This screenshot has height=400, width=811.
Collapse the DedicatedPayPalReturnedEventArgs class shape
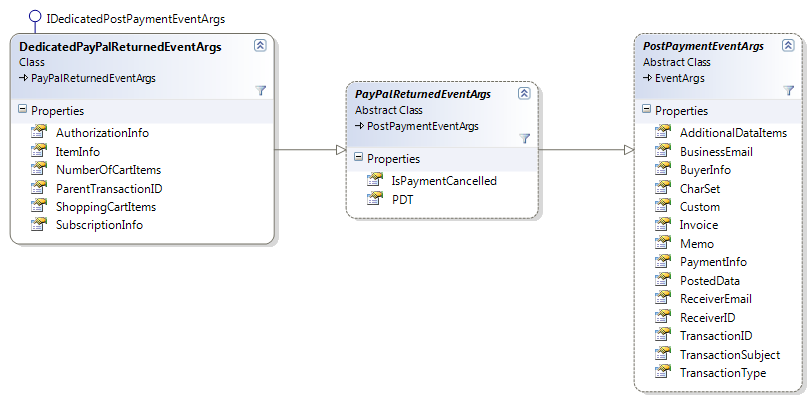(x=260, y=45)
